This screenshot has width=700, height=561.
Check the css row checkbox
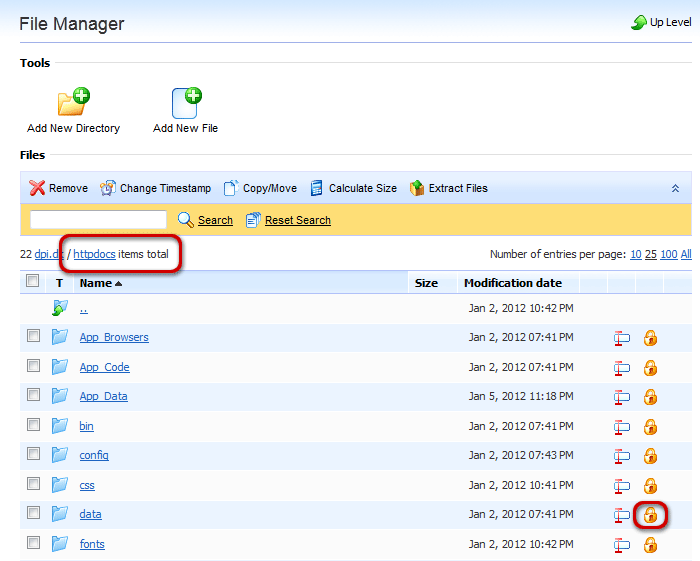click(x=33, y=483)
